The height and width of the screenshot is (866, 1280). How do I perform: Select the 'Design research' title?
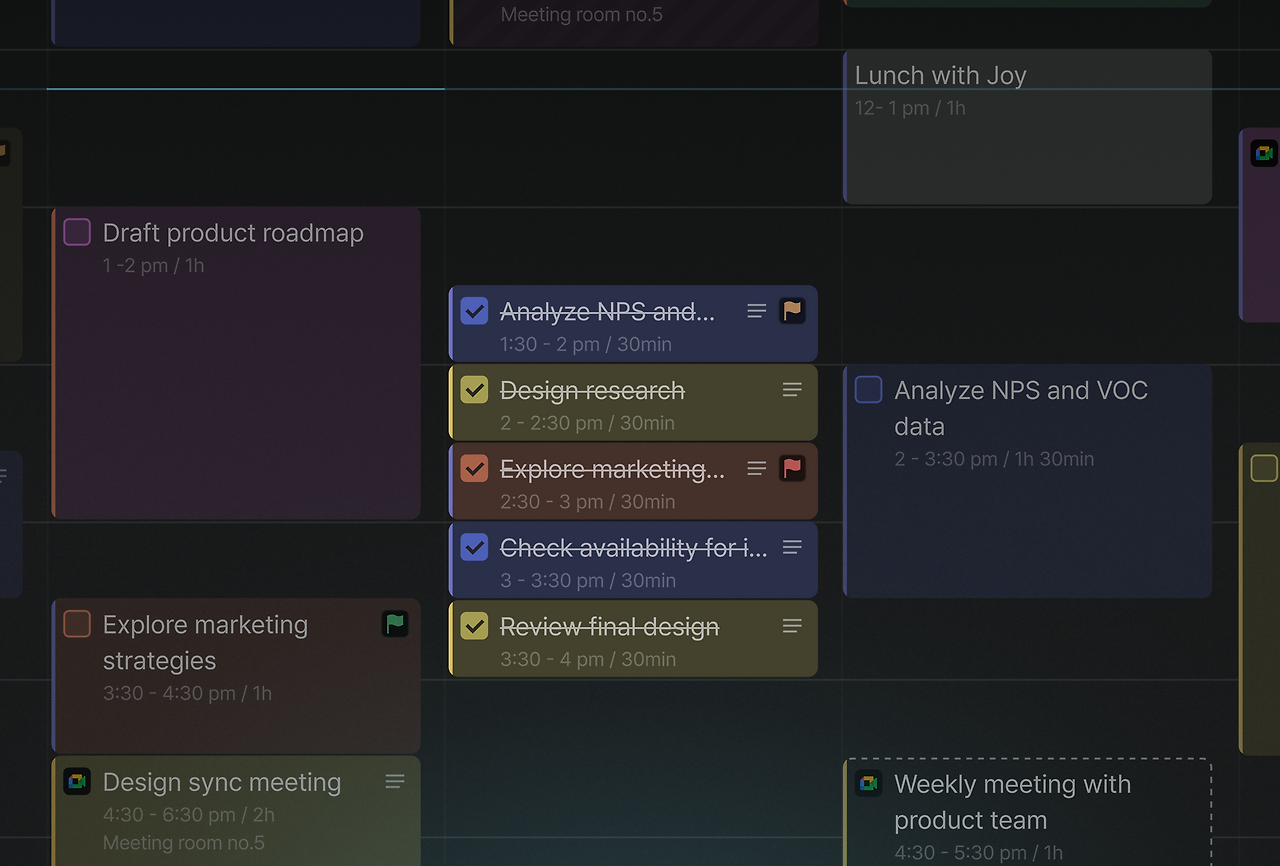coord(592,391)
